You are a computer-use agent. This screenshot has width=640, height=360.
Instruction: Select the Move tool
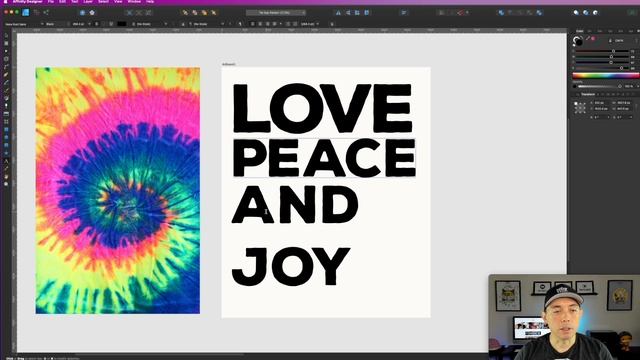pyautogui.click(x=6, y=35)
